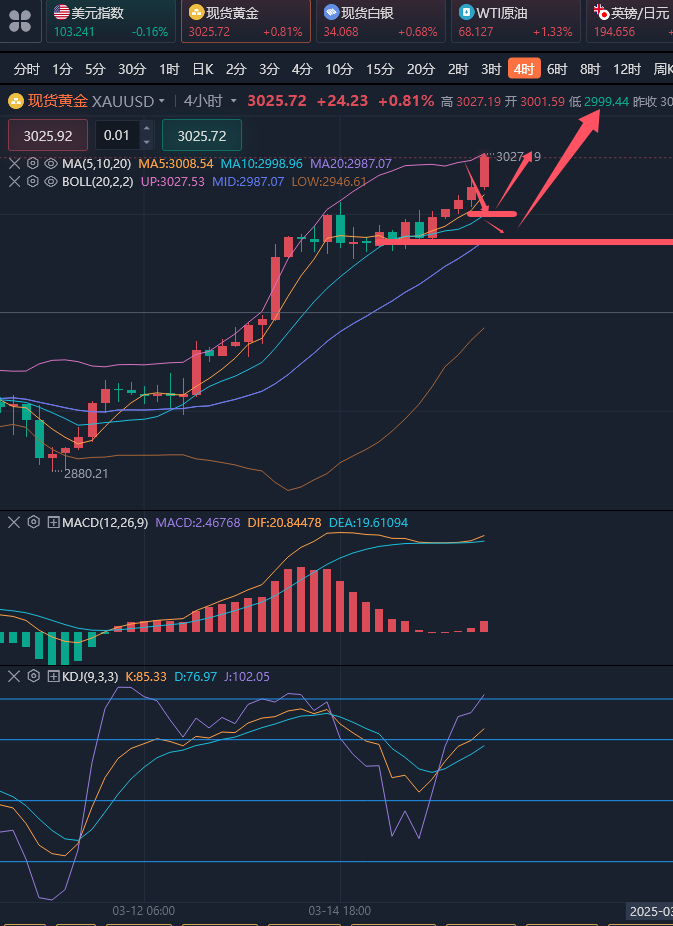The height and width of the screenshot is (926, 673).
Task: Expand the KDJ panel with the plus box
Action: 54,676
